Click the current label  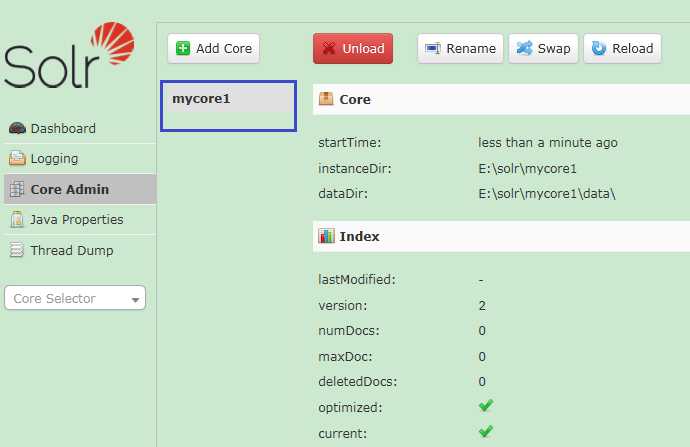[x=342, y=433]
